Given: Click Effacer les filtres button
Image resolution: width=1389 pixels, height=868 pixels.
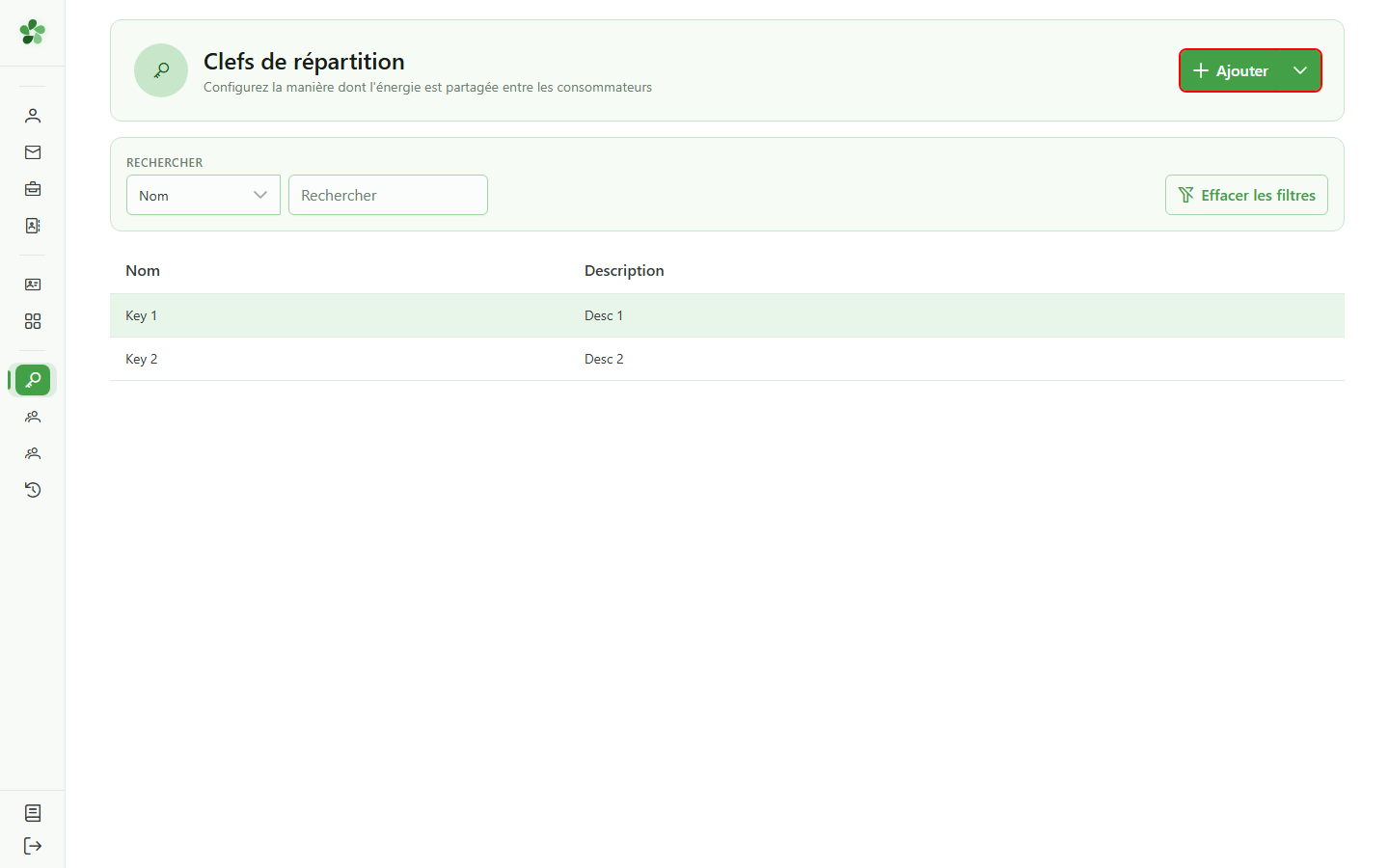Looking at the screenshot, I should 1246,195.
